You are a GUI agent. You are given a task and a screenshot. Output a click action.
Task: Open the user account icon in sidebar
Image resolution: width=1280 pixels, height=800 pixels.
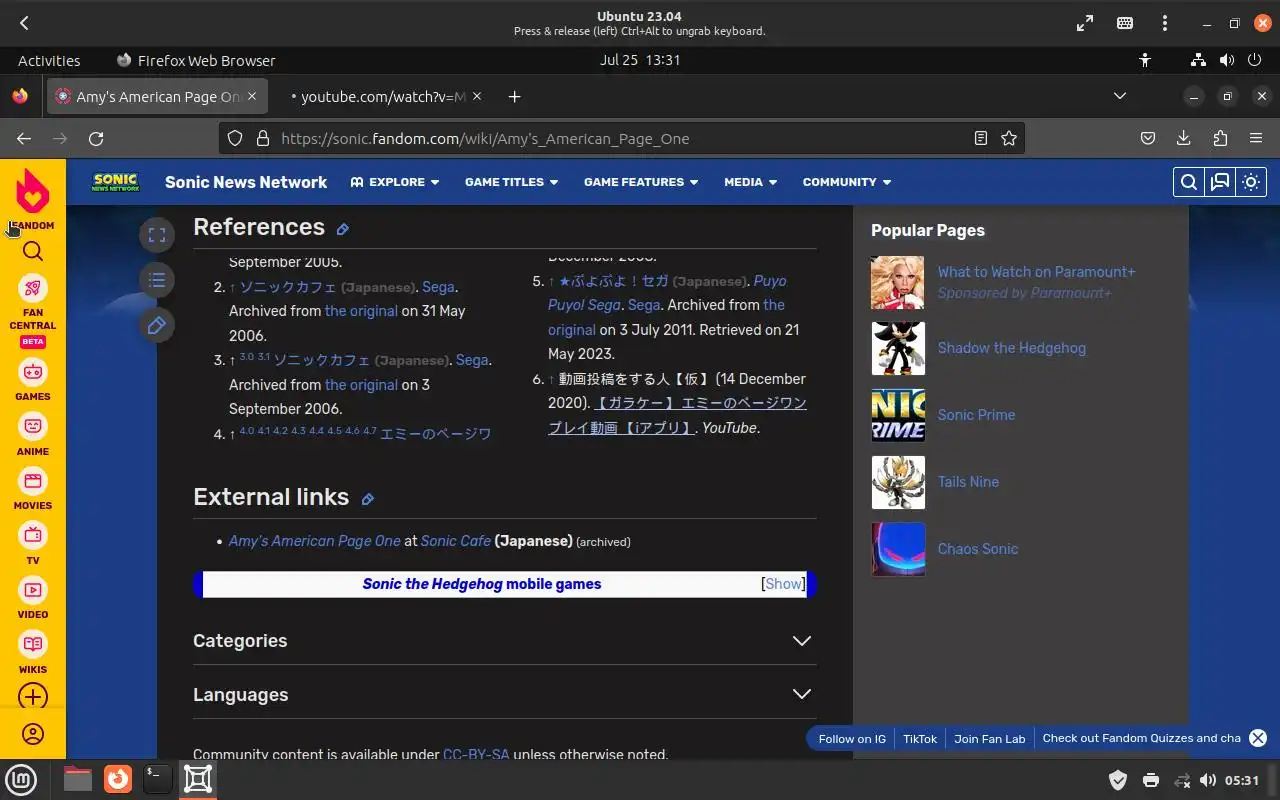[33, 734]
